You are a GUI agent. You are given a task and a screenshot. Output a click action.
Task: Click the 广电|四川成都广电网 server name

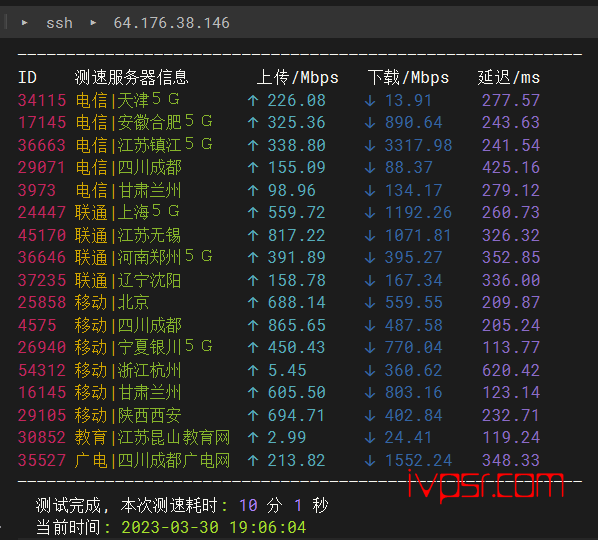point(153,460)
